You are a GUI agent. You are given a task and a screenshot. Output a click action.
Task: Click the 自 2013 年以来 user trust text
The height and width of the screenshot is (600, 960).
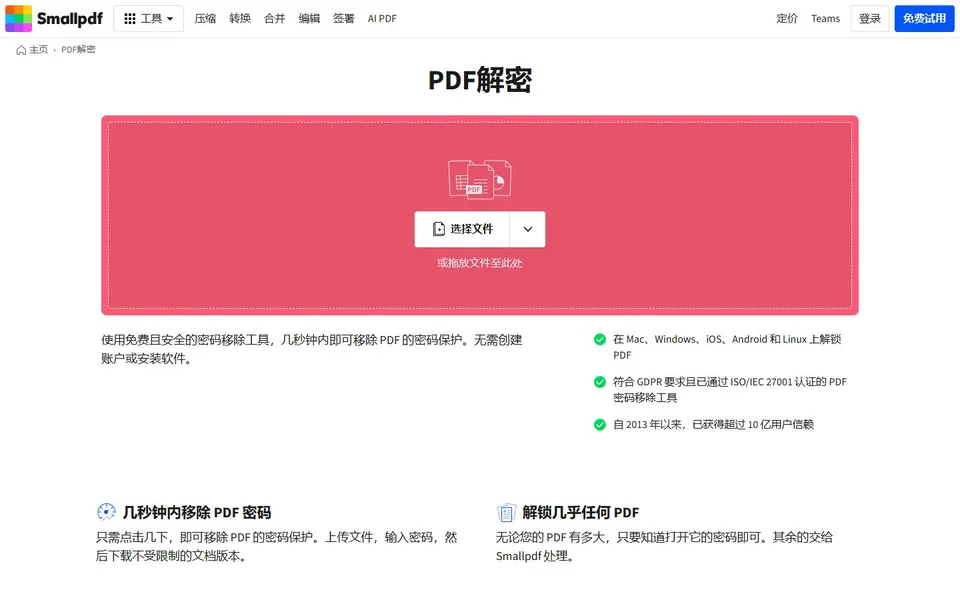click(713, 424)
